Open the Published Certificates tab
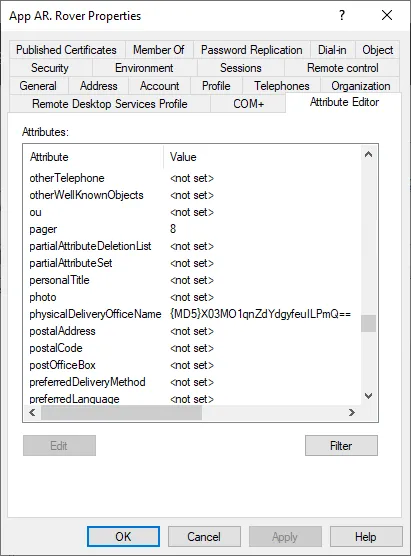This screenshot has height=556, width=411. click(66, 50)
